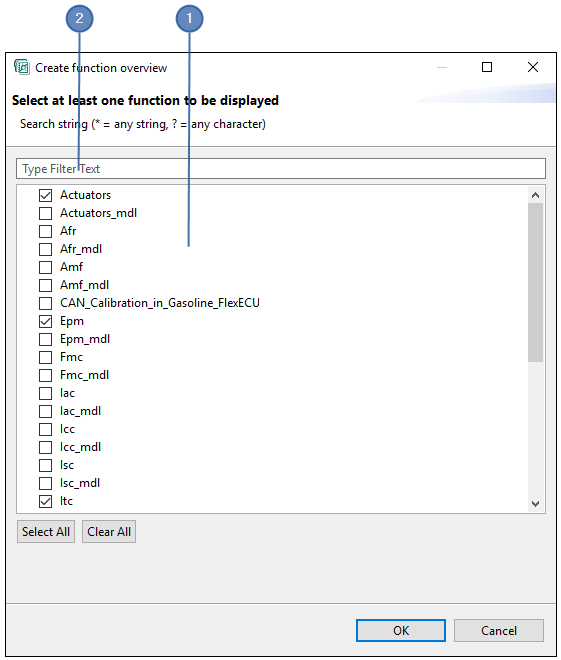Enable the Afr function checkbox
Image resolution: width=561 pixels, height=660 pixels.
click(x=45, y=232)
